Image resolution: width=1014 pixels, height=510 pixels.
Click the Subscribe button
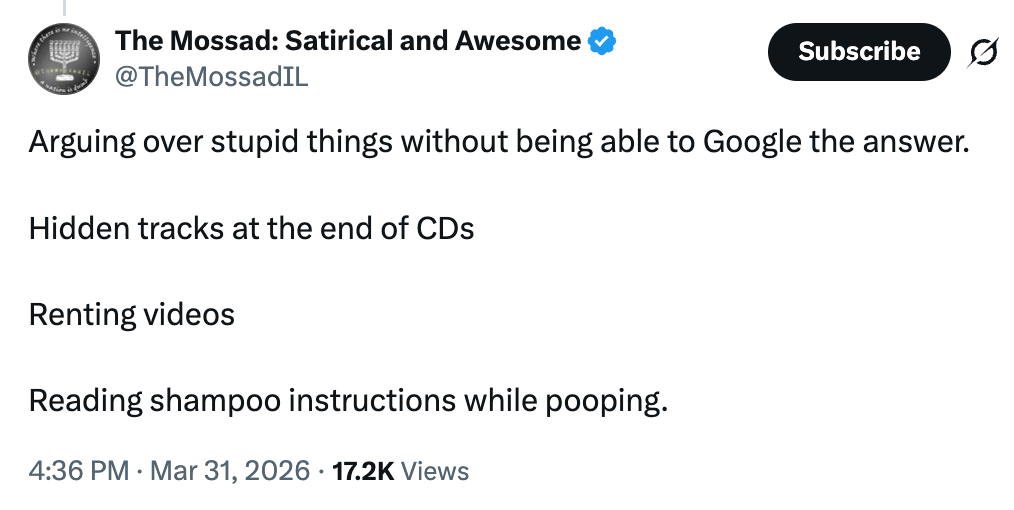(858, 51)
